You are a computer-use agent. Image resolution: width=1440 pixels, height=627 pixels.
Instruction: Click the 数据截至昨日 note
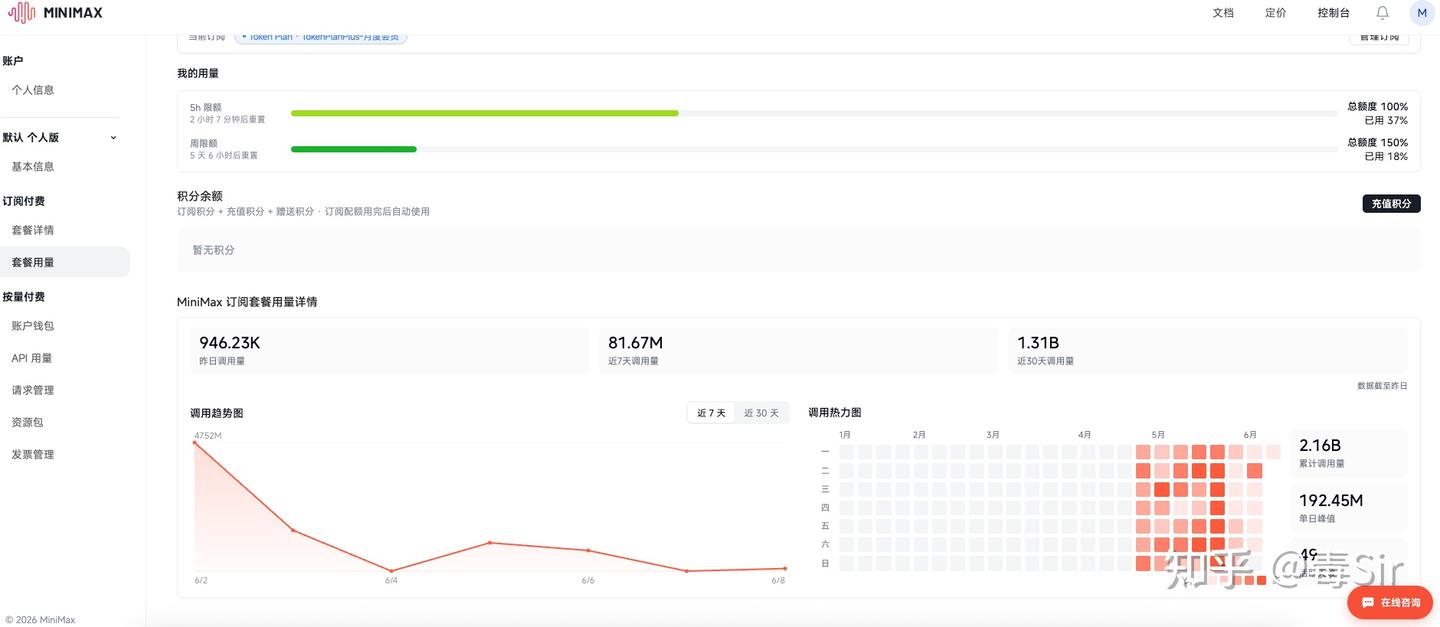[x=1382, y=385]
